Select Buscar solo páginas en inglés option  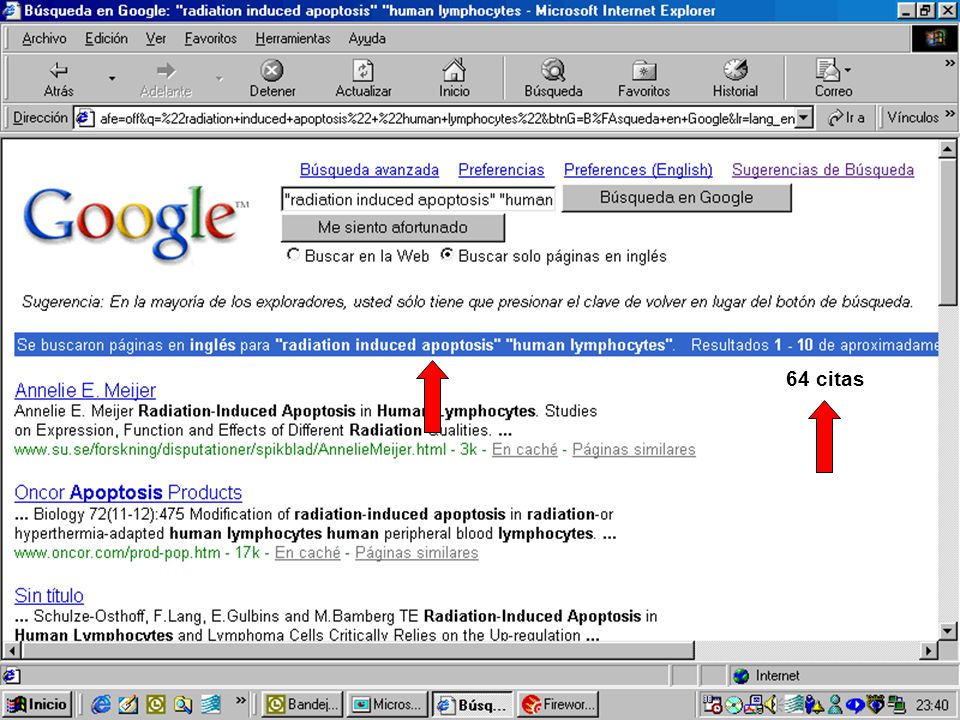click(447, 255)
